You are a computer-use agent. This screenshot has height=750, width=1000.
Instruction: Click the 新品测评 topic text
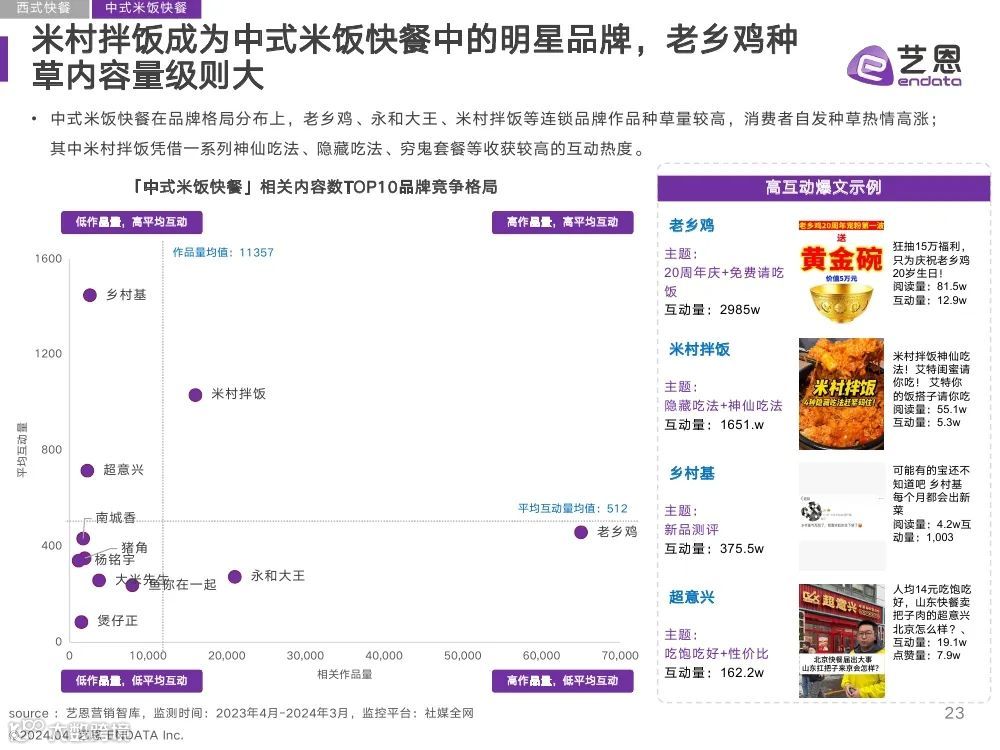(691, 529)
